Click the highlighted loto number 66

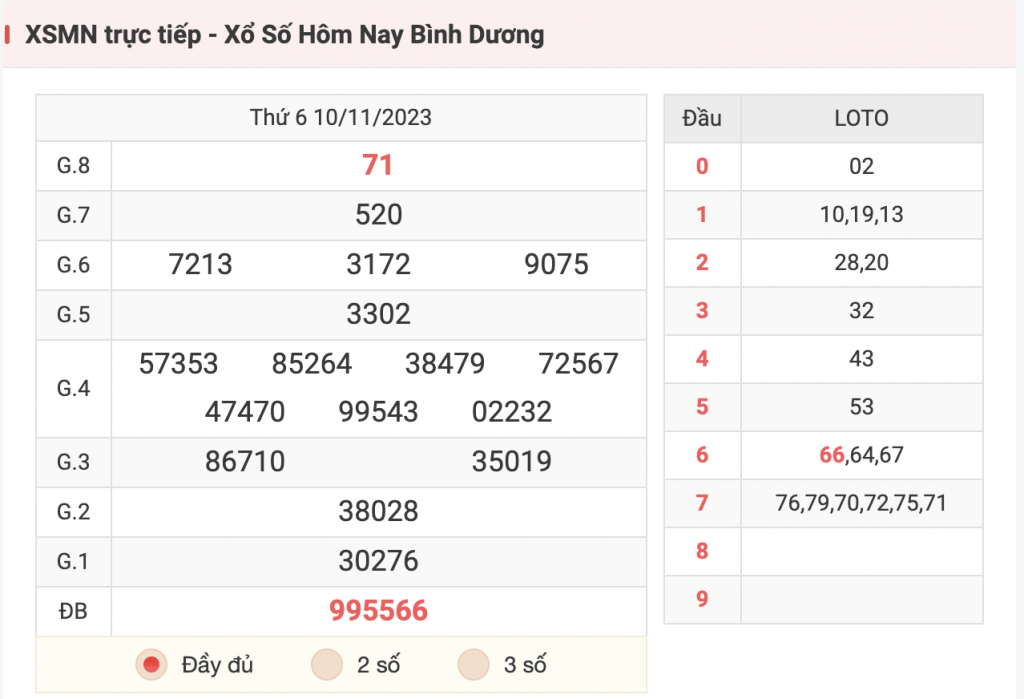click(x=831, y=455)
